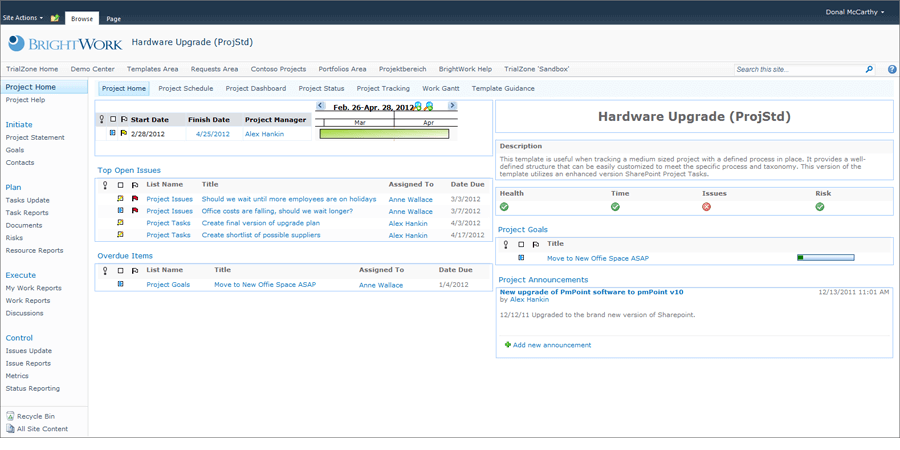Viewport: 900px width, 450px height.
Task: Open 'Office costs are falling' issue link
Action: click(x=277, y=211)
